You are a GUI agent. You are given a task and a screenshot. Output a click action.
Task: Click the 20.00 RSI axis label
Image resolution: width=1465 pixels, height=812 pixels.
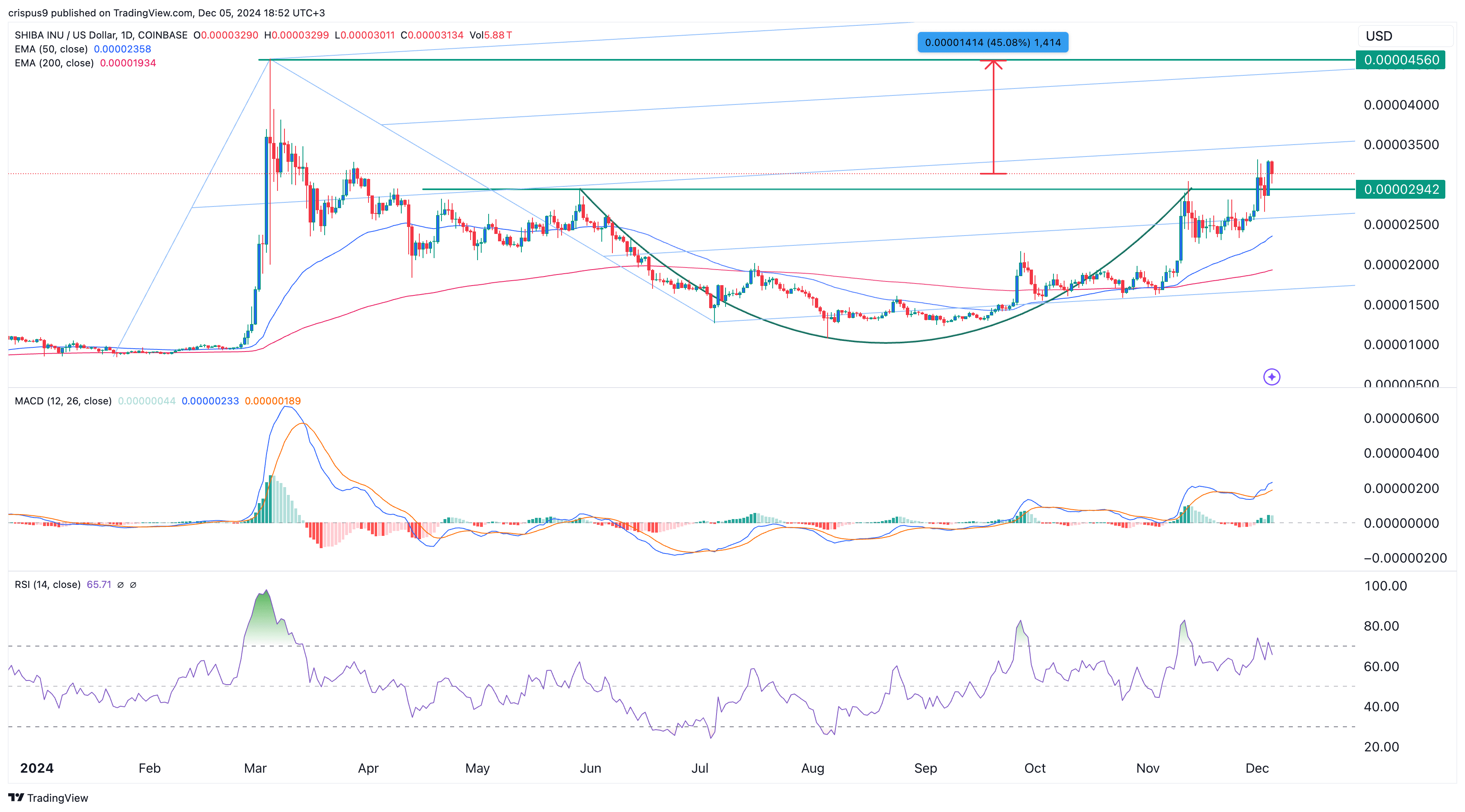[1381, 747]
